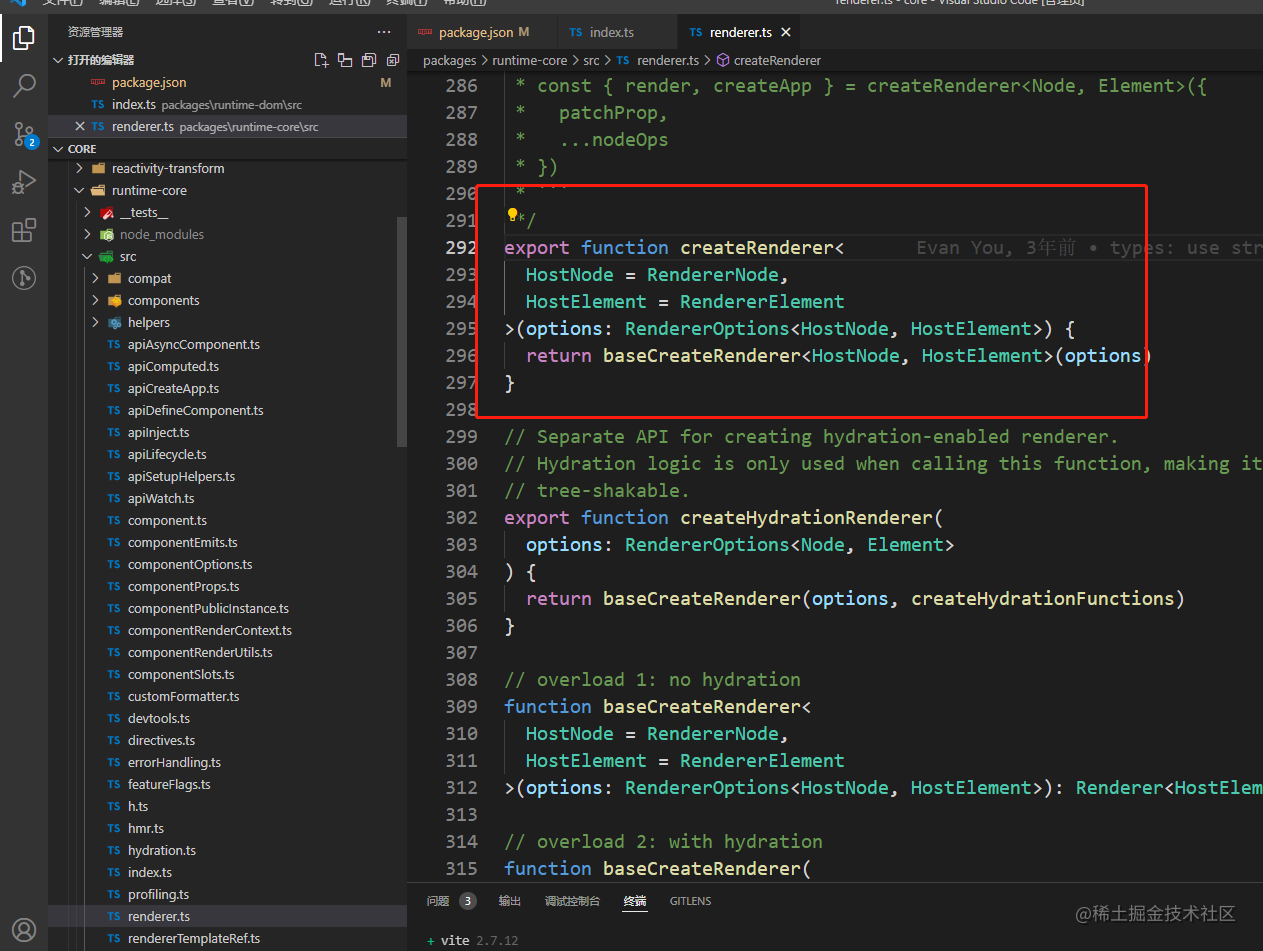Viewport: 1263px width, 951px height.
Task: Close the renderer.ts editor tab
Action: (786, 32)
